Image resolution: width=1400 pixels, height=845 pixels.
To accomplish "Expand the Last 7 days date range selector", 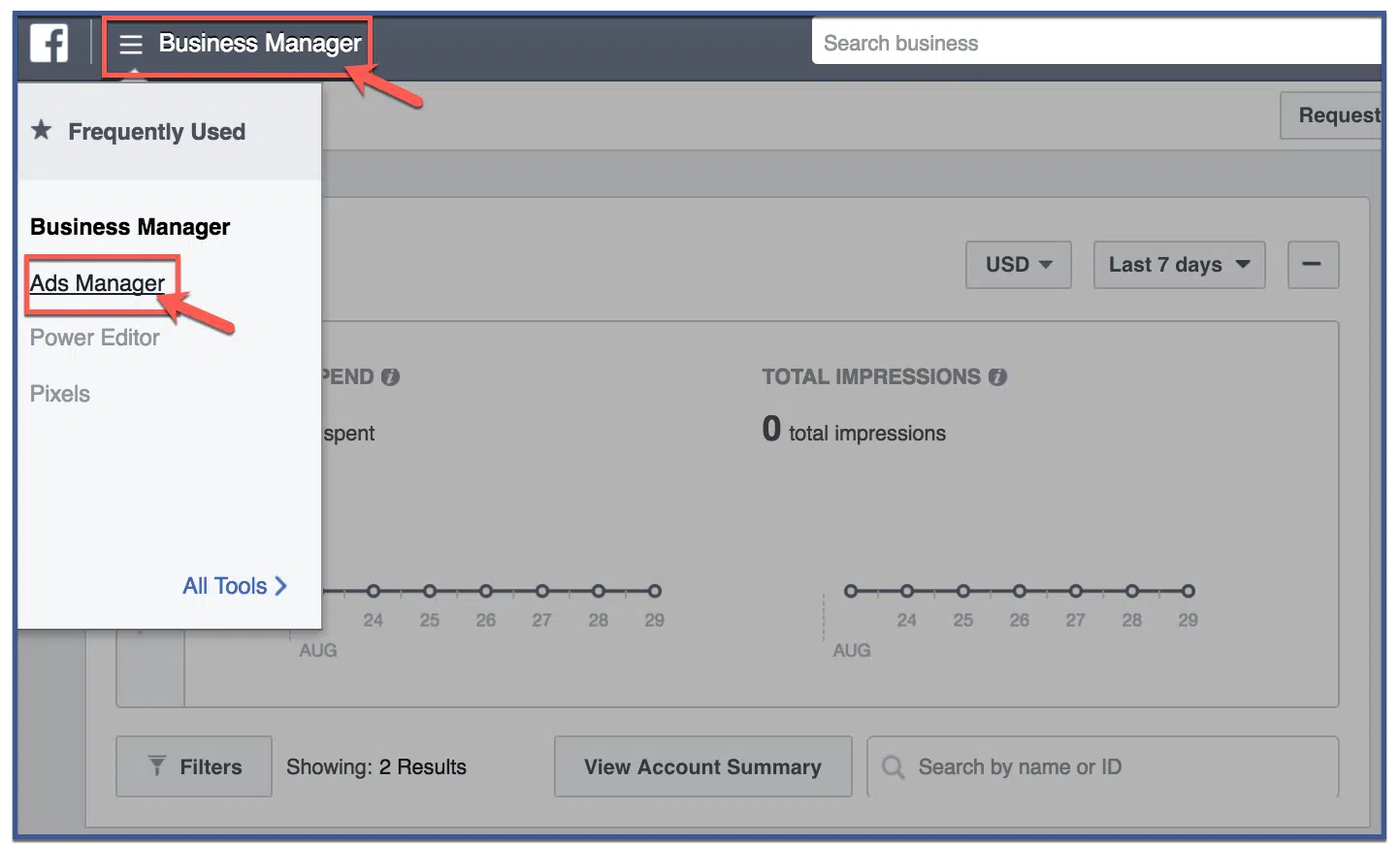I will pos(1178,264).
